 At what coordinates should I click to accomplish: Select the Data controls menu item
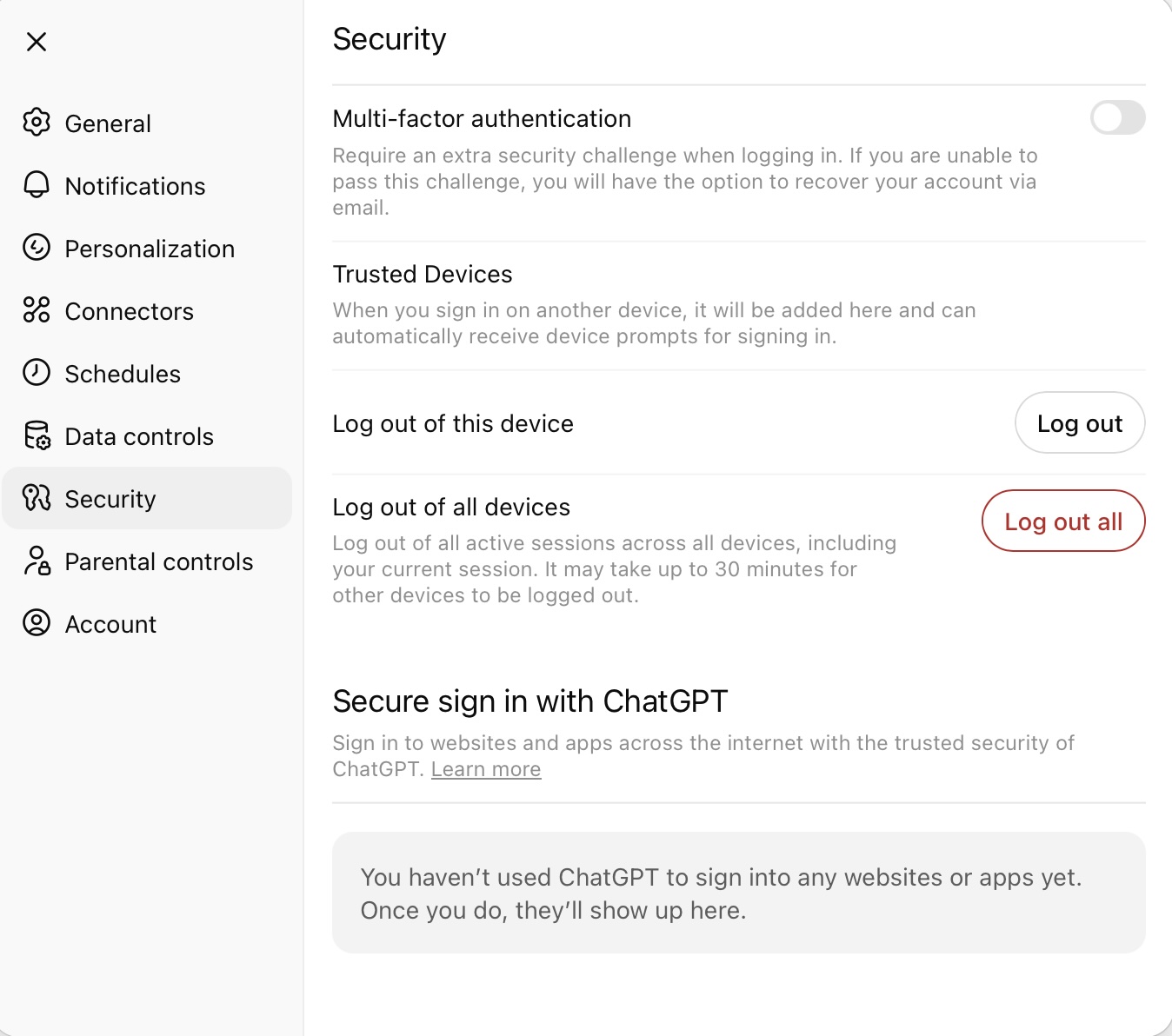click(x=139, y=436)
